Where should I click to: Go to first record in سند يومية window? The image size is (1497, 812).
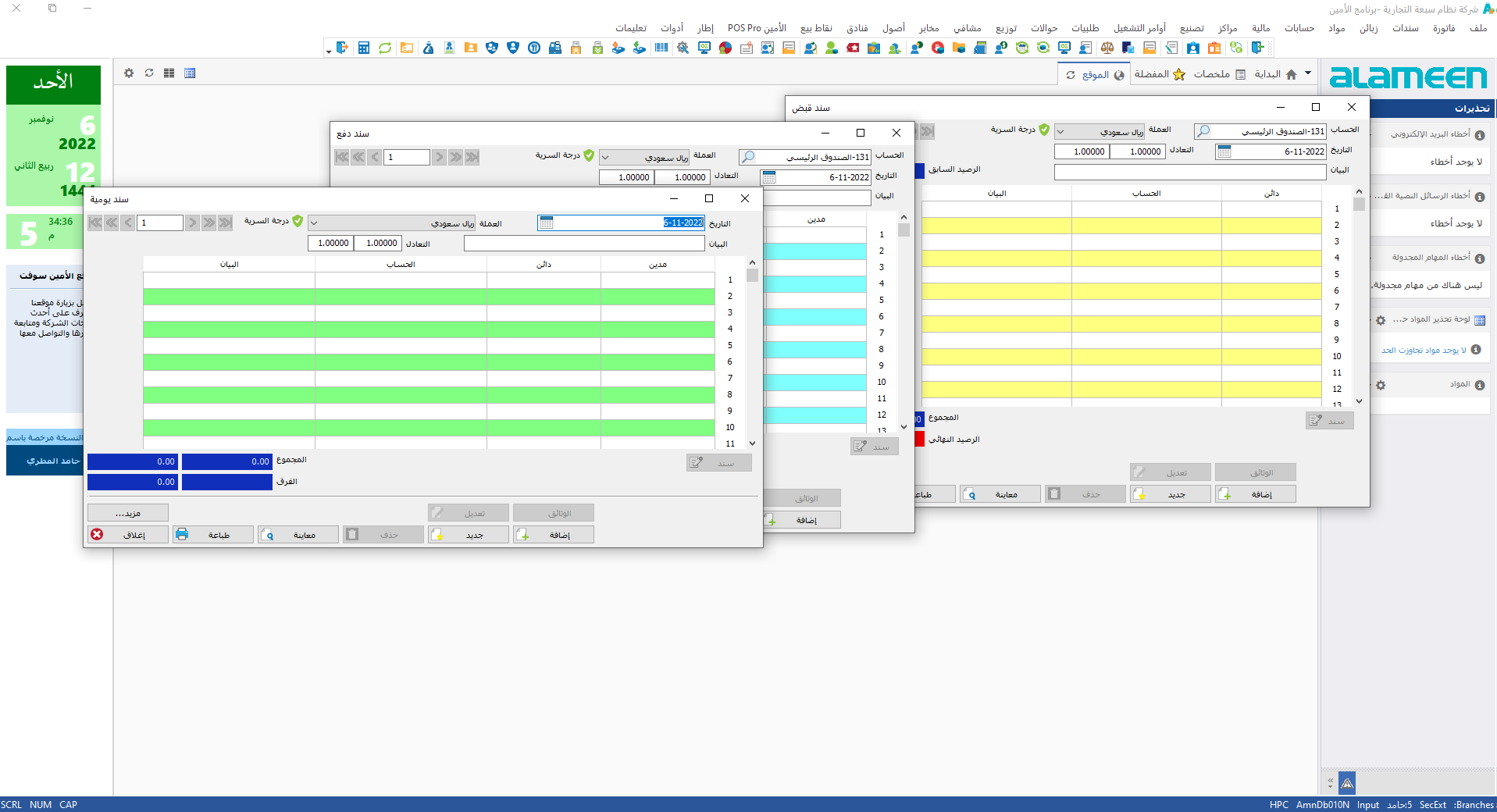click(95, 223)
